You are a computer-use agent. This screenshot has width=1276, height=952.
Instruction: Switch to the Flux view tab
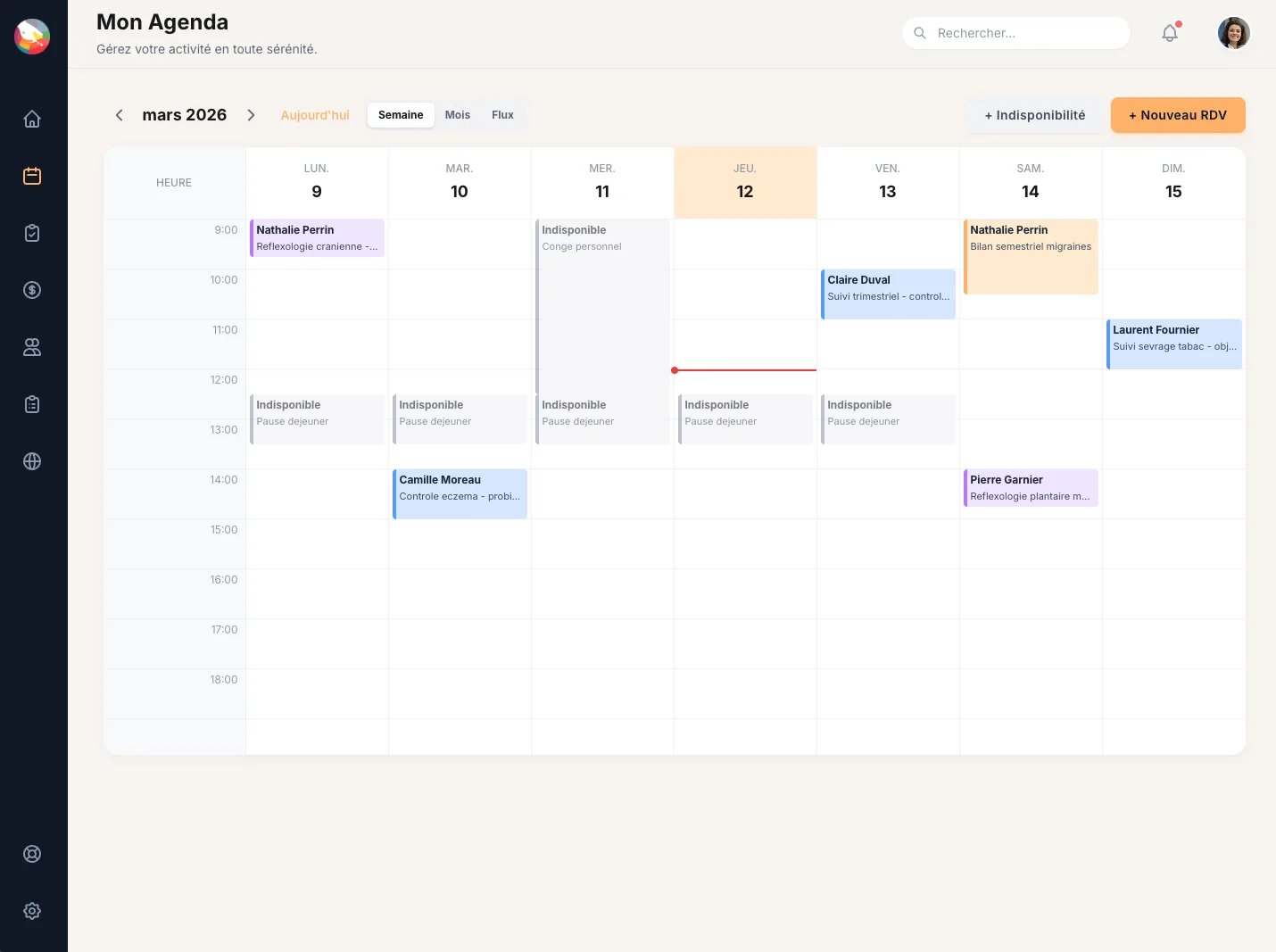(x=502, y=115)
